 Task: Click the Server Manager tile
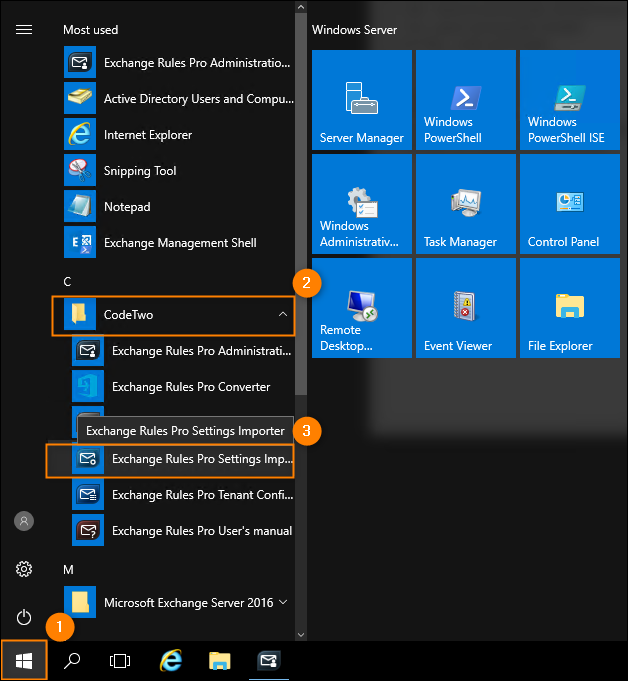click(362, 100)
